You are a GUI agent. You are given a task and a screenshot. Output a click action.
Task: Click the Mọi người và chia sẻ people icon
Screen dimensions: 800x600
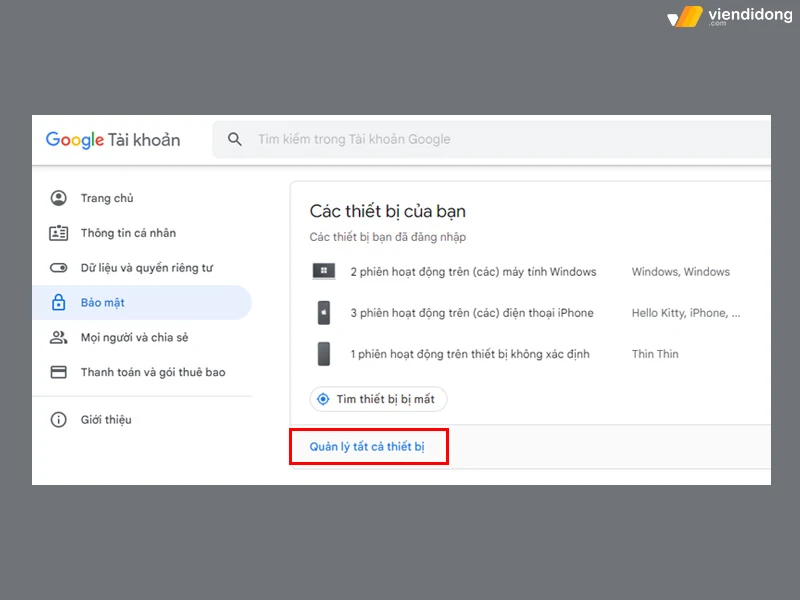click(60, 337)
